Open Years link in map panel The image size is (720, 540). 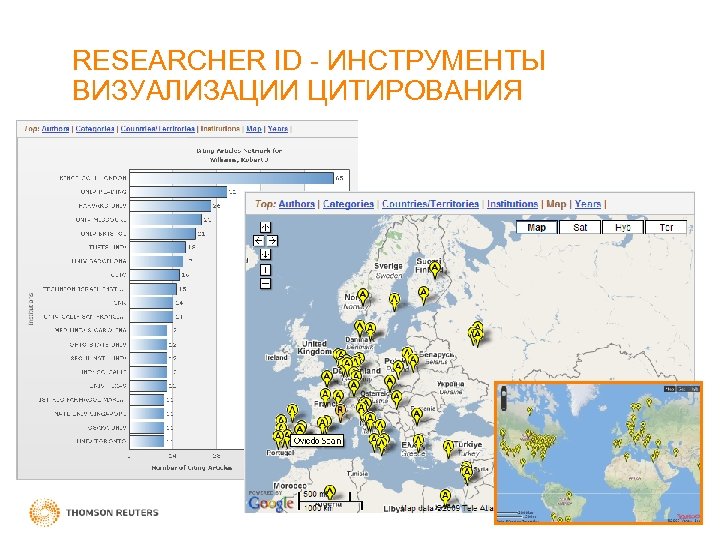(x=588, y=204)
